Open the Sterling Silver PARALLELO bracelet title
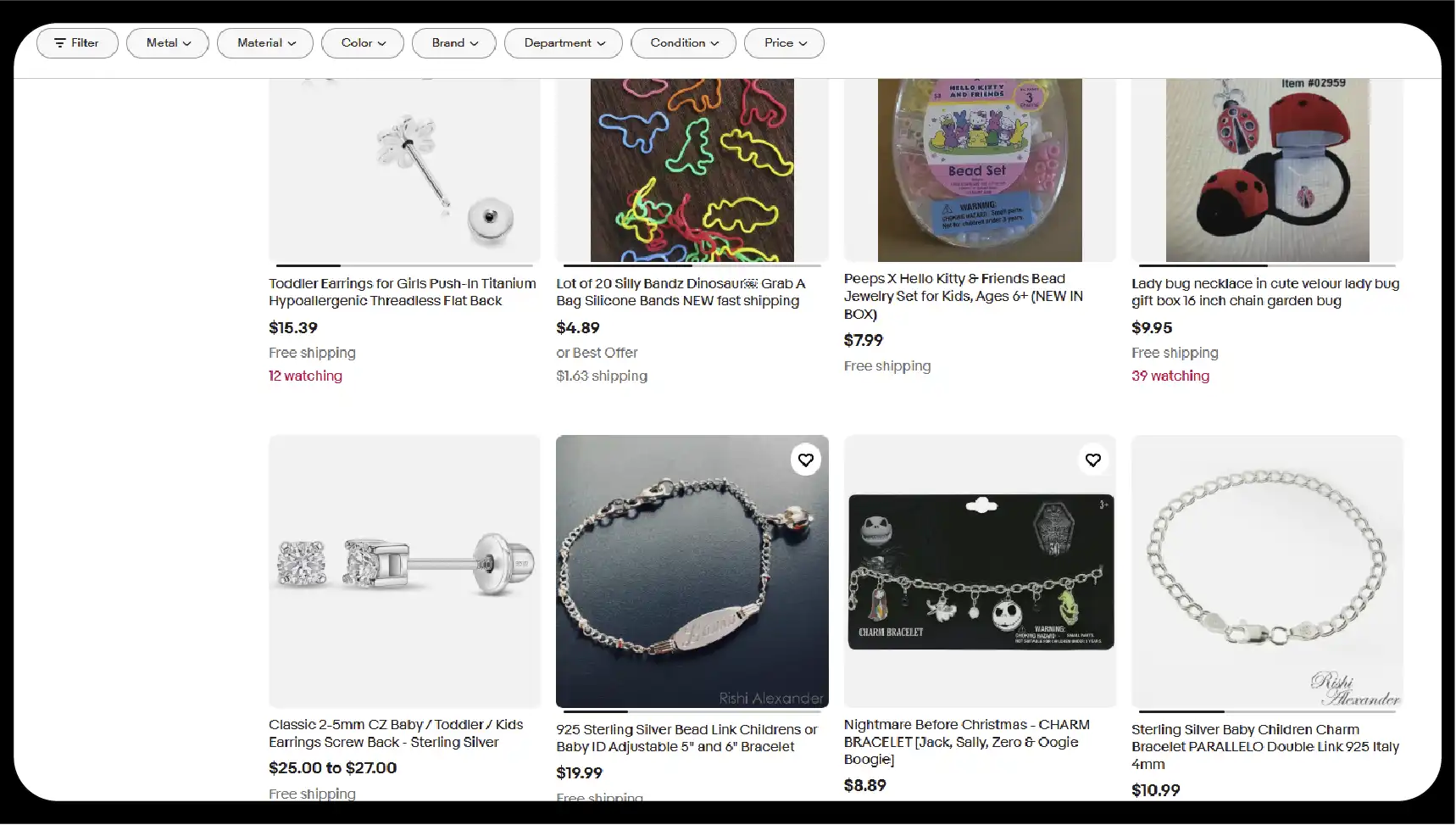 point(1264,746)
